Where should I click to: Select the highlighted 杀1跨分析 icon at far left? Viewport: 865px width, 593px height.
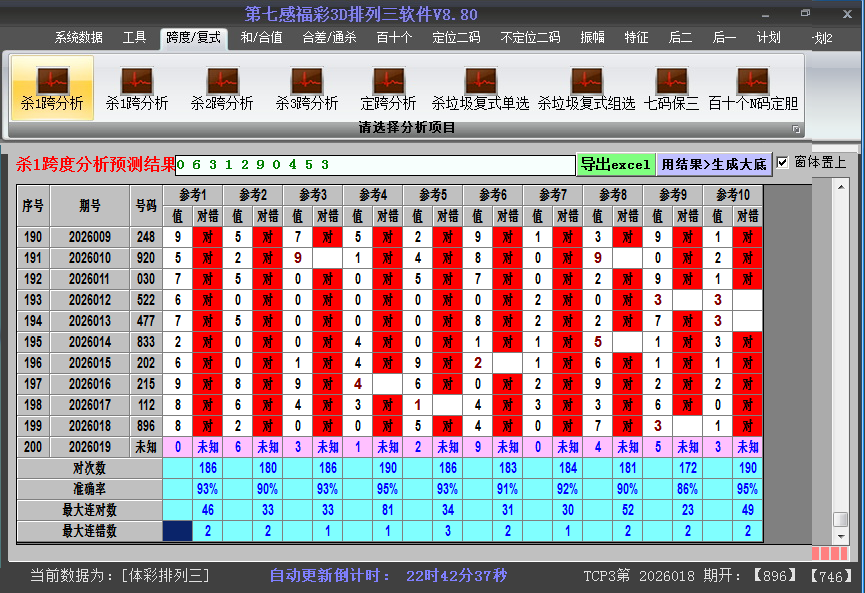pos(52,88)
